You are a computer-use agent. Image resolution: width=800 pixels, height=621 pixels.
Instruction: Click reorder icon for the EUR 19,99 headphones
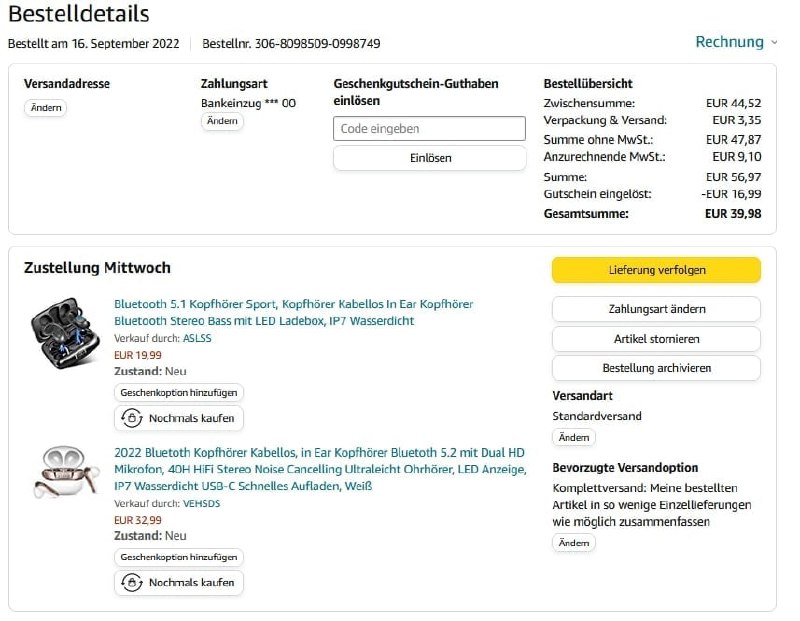(x=131, y=418)
